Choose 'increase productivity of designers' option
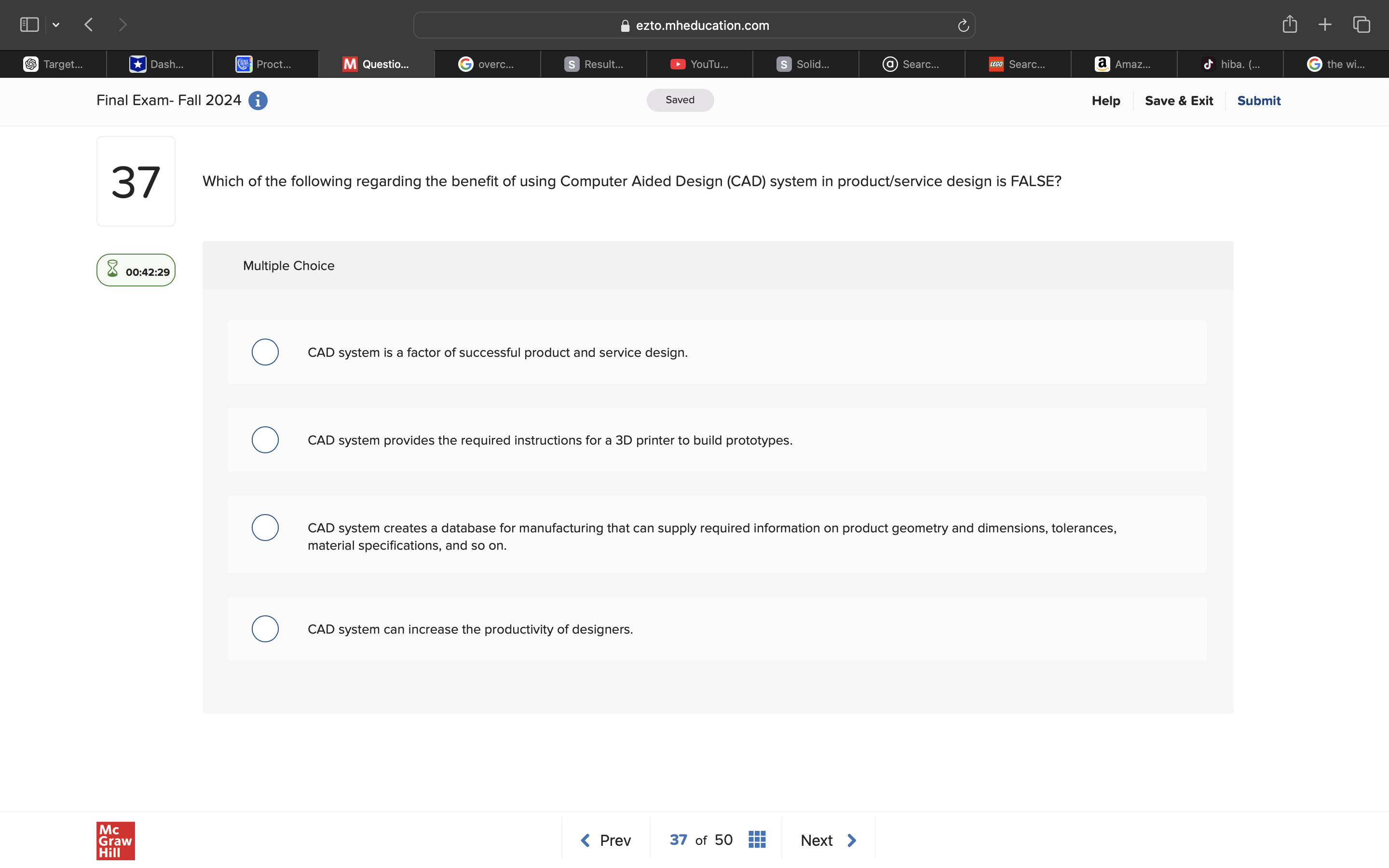 click(265, 629)
